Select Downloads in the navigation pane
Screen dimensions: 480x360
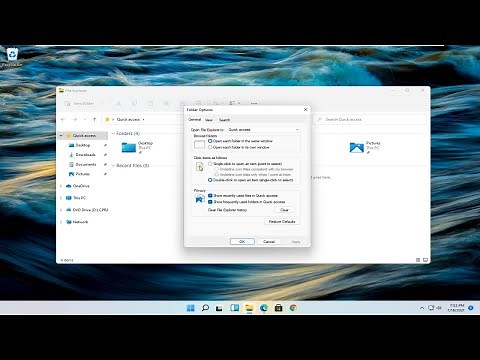85,155
